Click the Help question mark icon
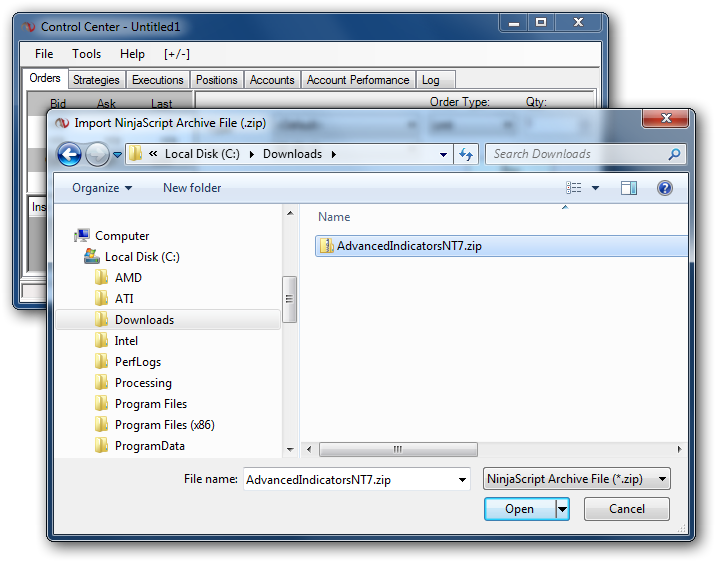Screen dimensions: 716x562 [665, 188]
